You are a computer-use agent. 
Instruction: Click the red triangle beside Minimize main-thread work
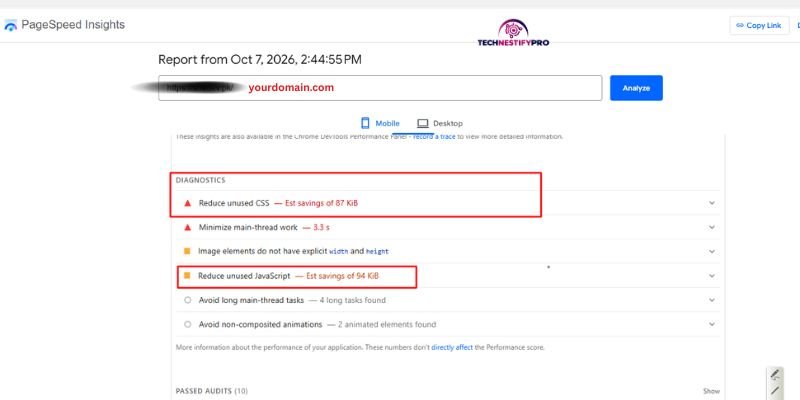[x=187, y=228]
